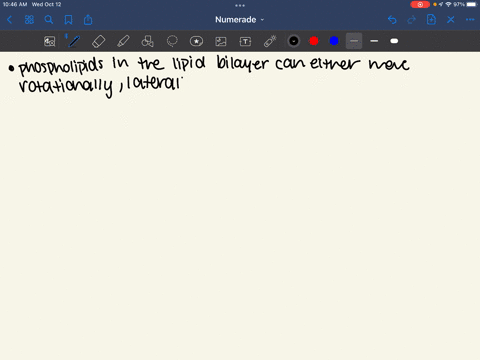Select the Lasso selection tool
The height and width of the screenshot is (360, 480).
pyautogui.click(x=172, y=41)
